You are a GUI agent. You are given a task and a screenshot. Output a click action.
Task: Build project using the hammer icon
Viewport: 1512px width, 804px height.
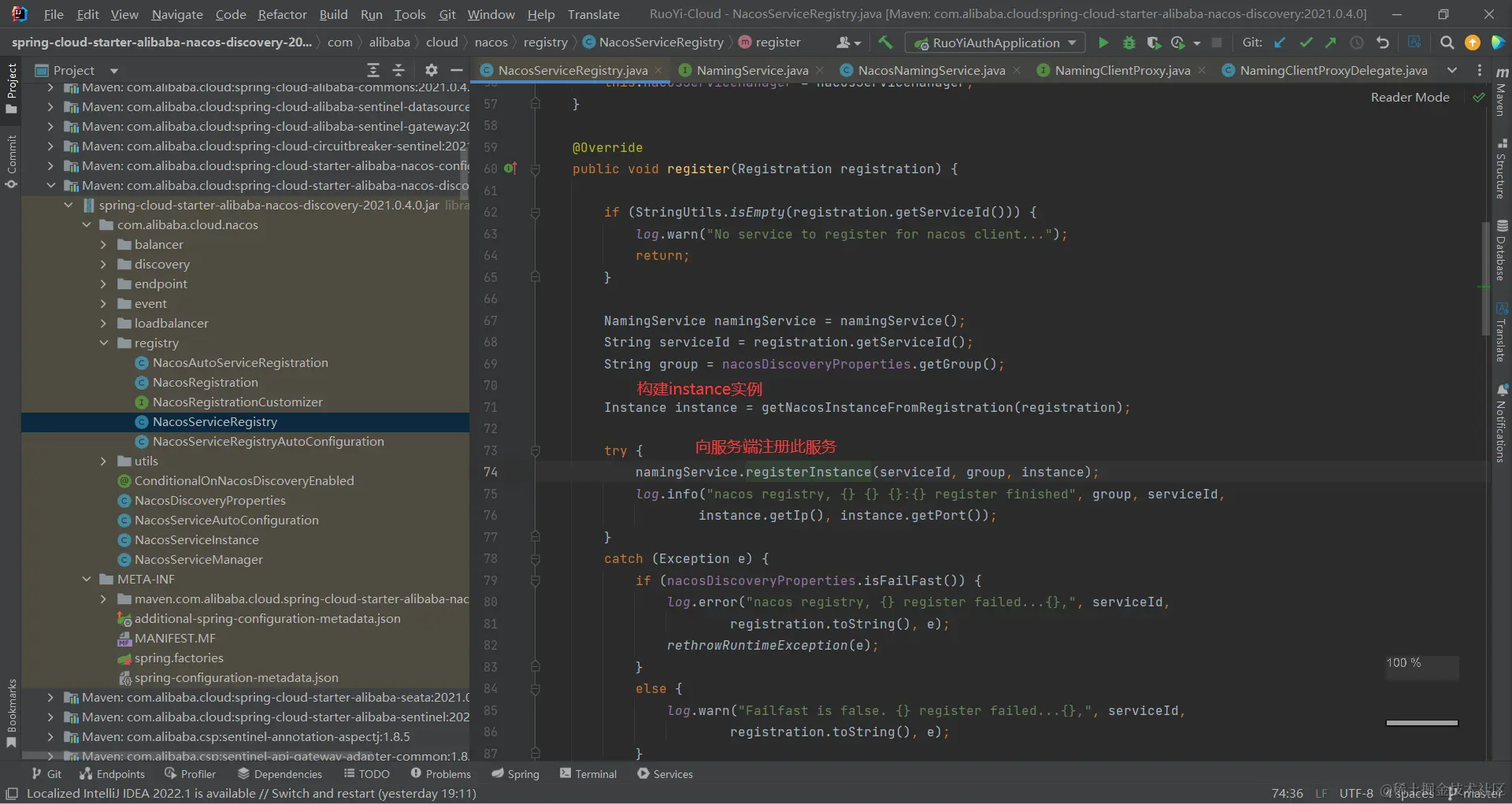(885, 43)
